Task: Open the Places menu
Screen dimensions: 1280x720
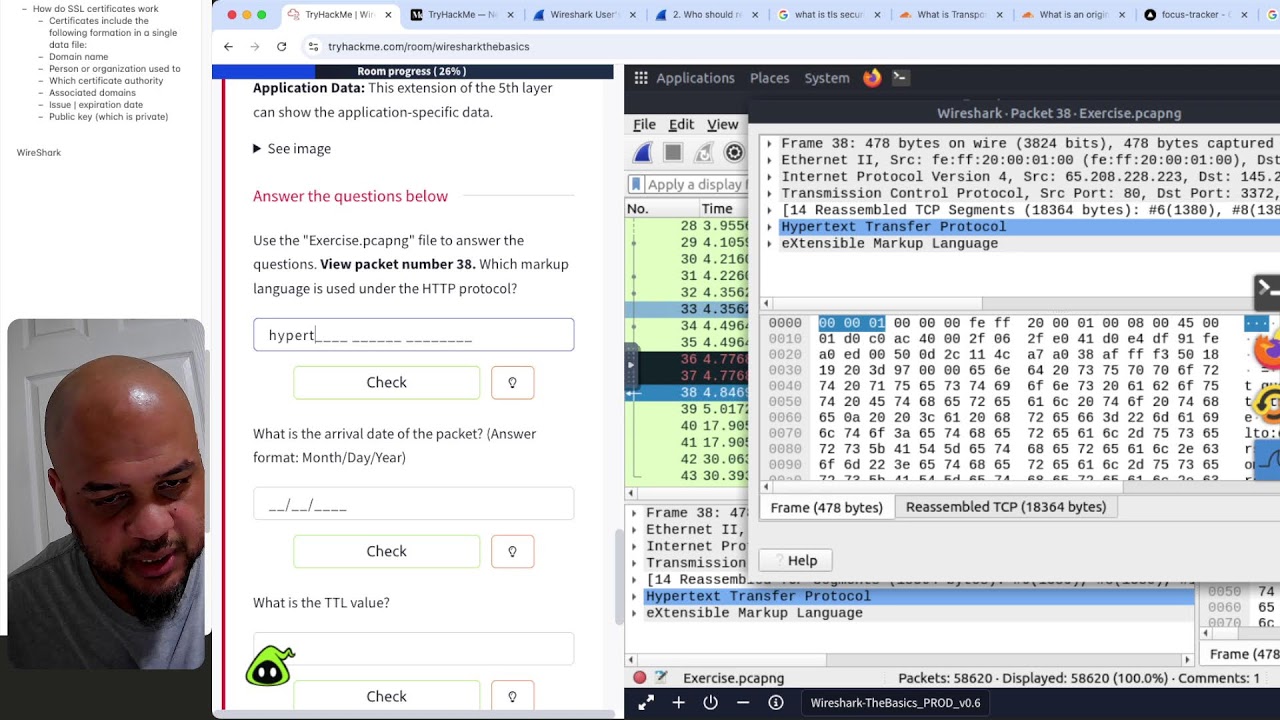Action: click(x=769, y=77)
